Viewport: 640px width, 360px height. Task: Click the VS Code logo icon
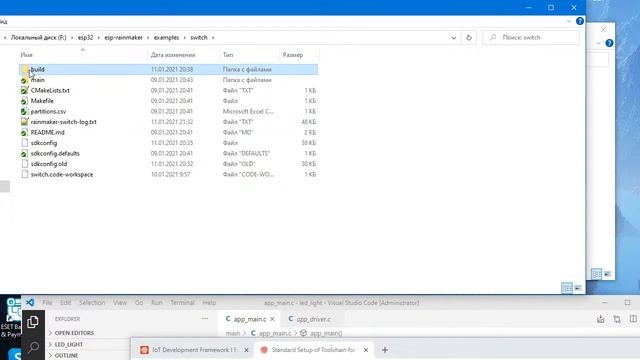coord(30,302)
